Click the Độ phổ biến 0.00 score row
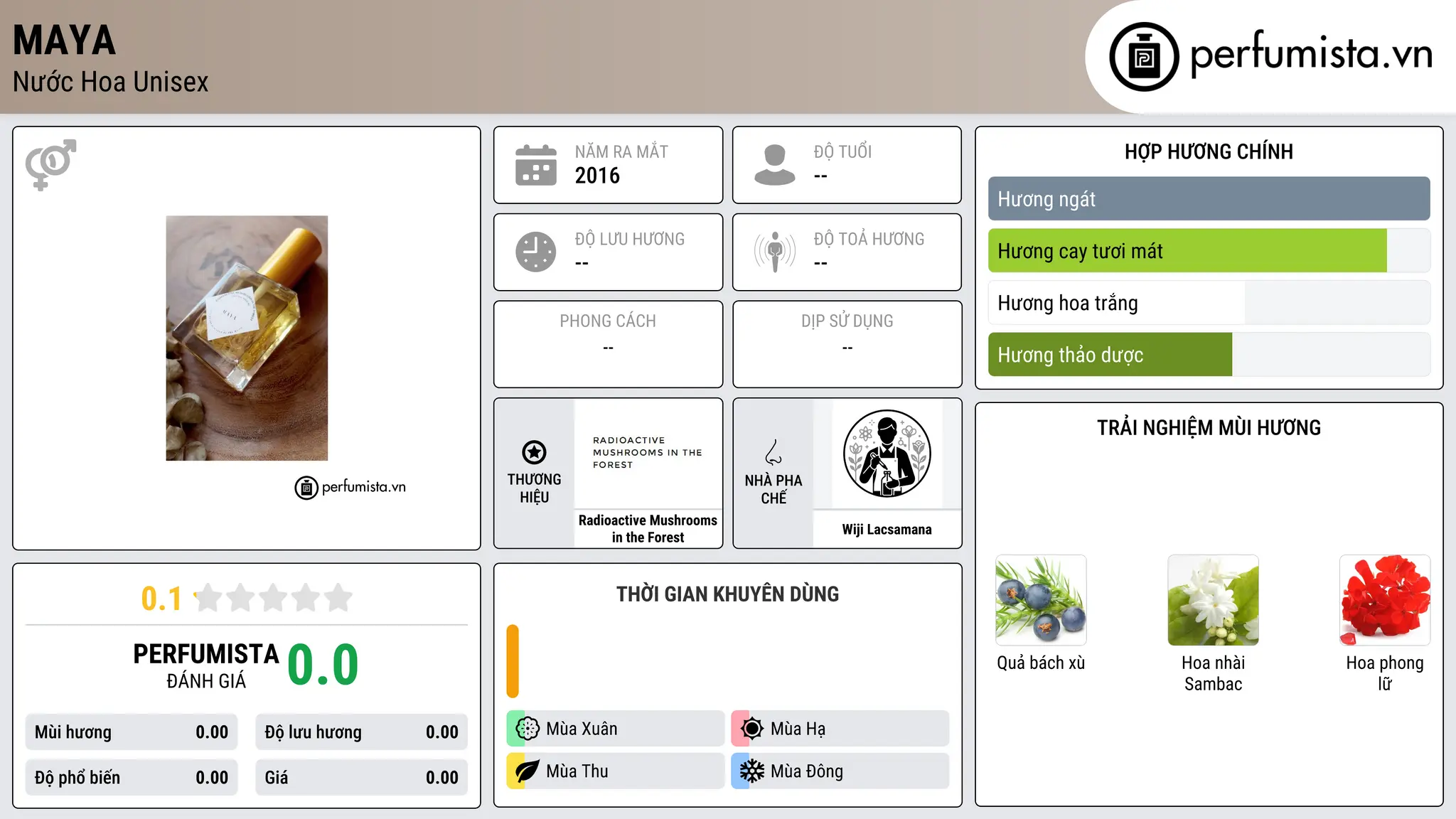The image size is (1456, 819). [x=132, y=778]
